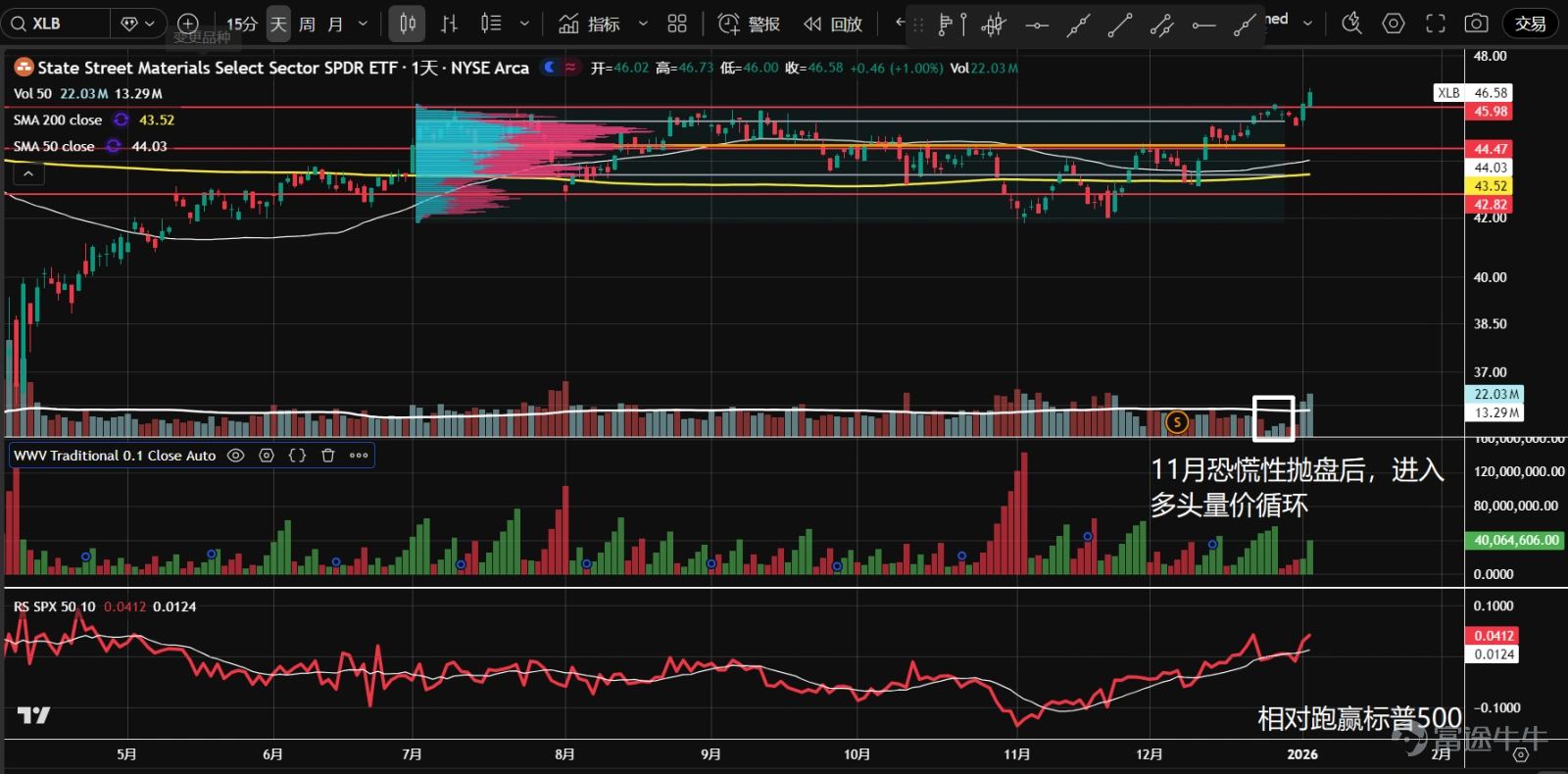
Task: Click the 交易 trade button
Action: pos(1530,24)
